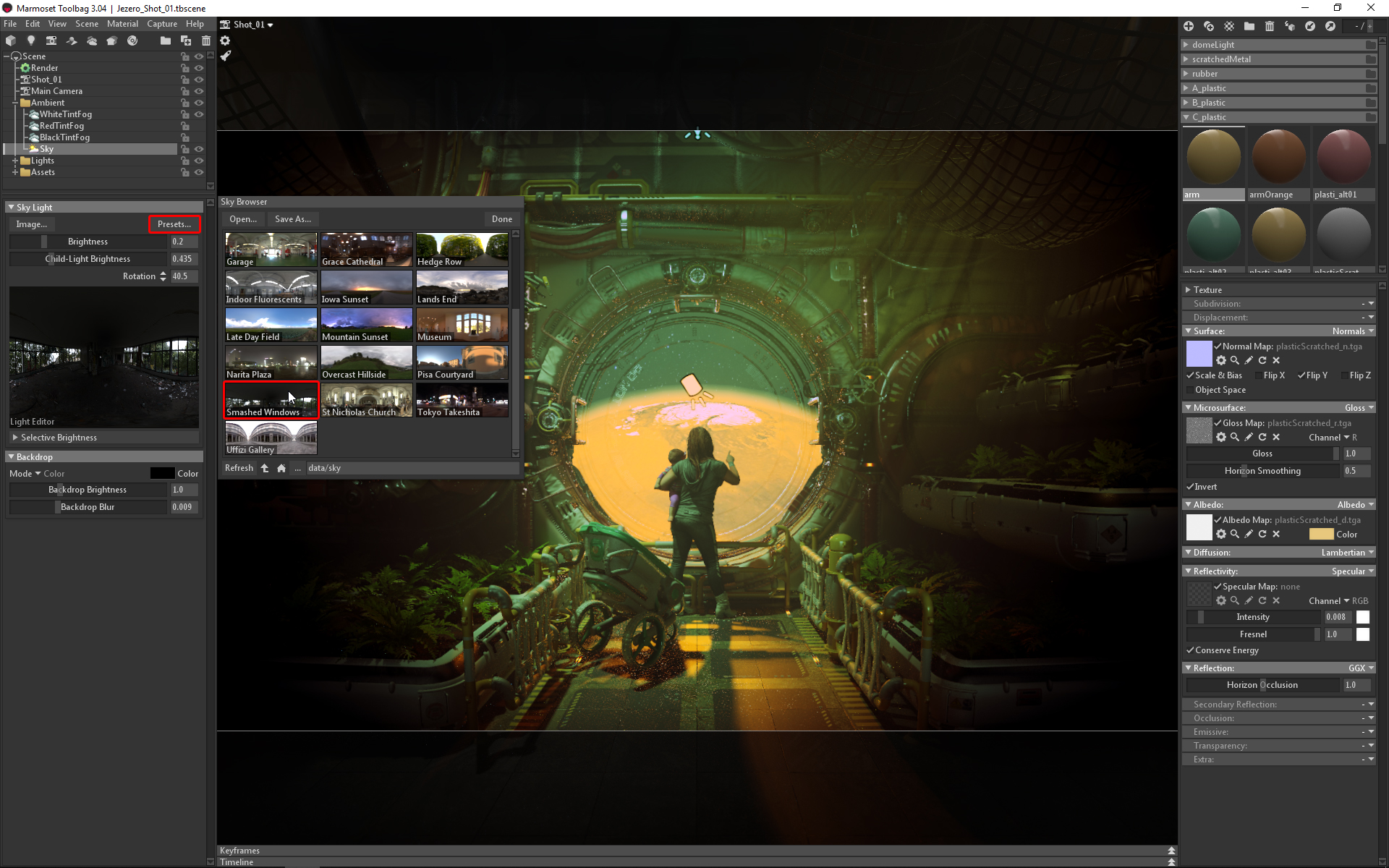Select the Smashed Windows sky preset
This screenshot has width=1389, height=868.
(270, 400)
